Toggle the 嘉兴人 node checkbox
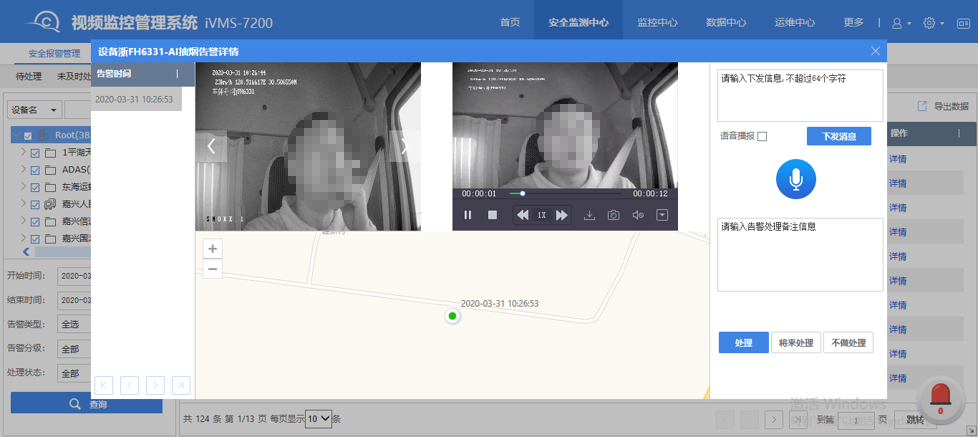The height and width of the screenshot is (437, 978). click(35, 204)
